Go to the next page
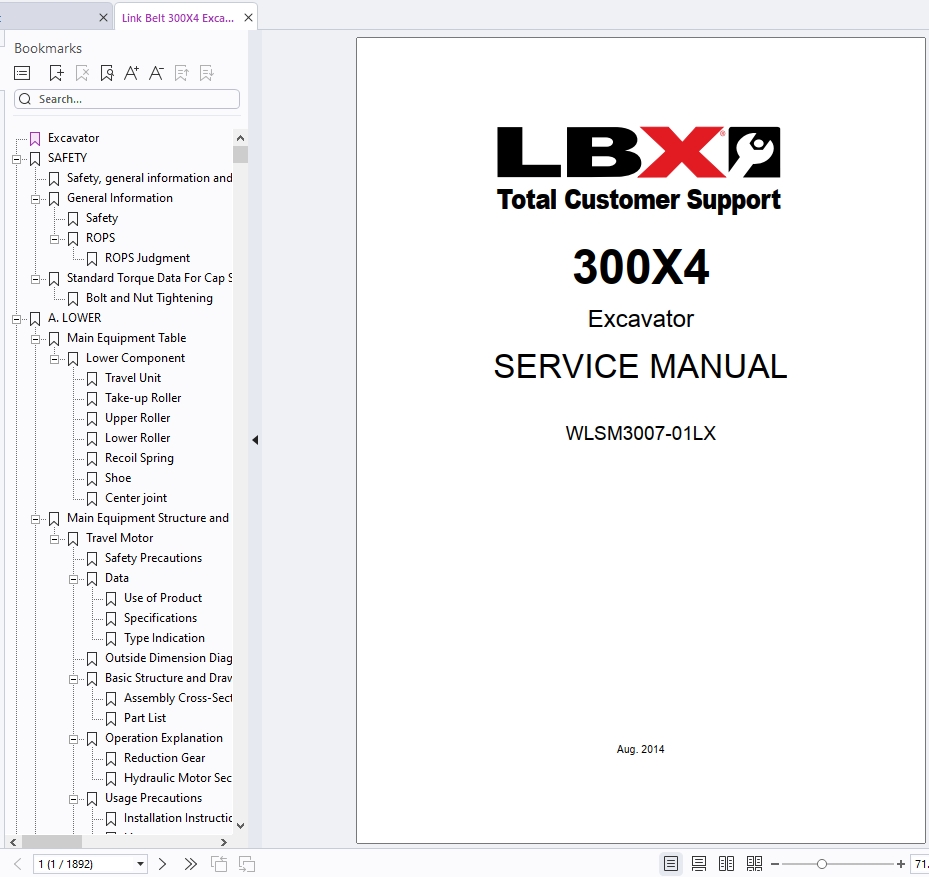 coord(162,864)
